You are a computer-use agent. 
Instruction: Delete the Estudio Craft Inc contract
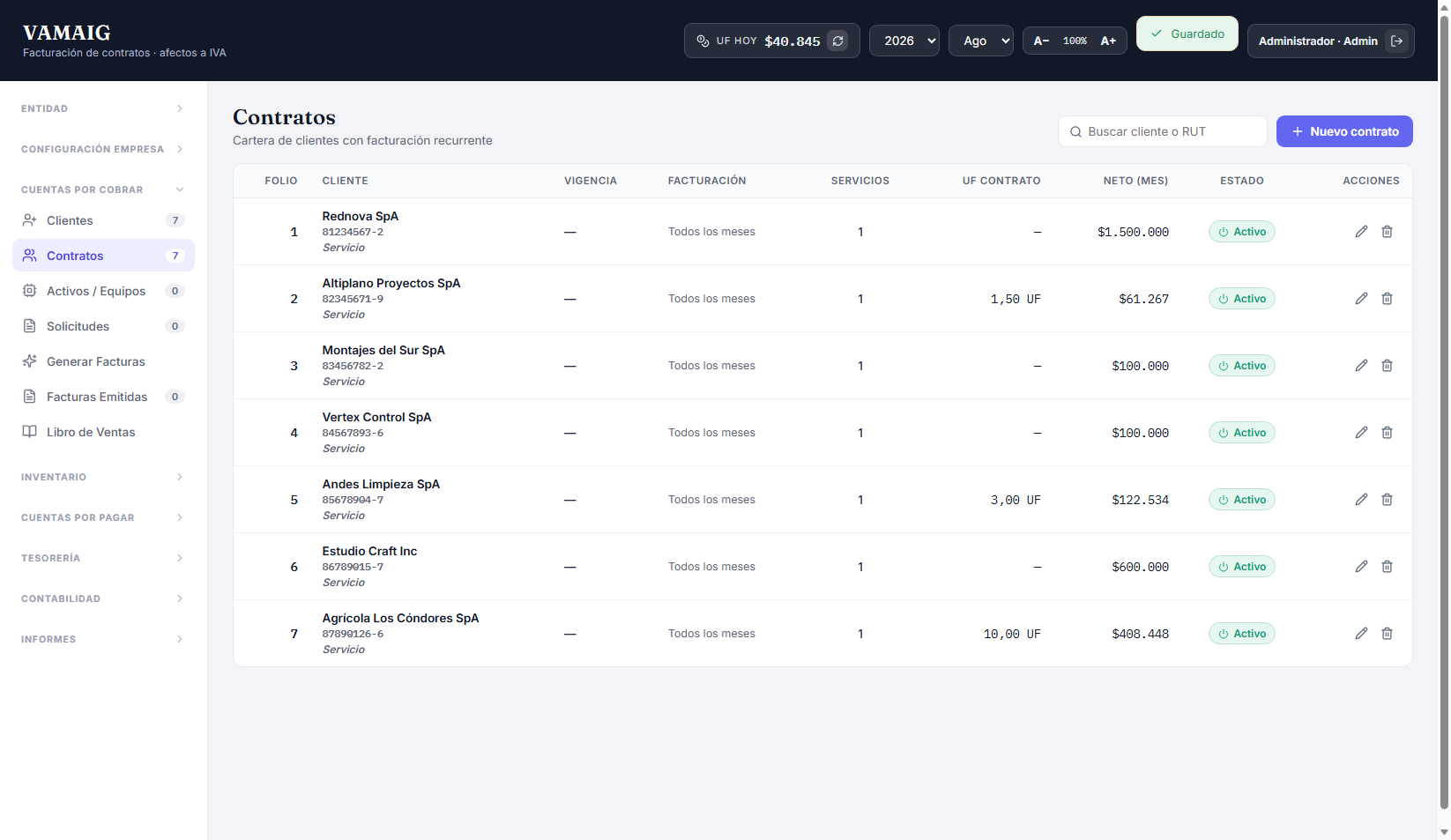tap(1387, 567)
